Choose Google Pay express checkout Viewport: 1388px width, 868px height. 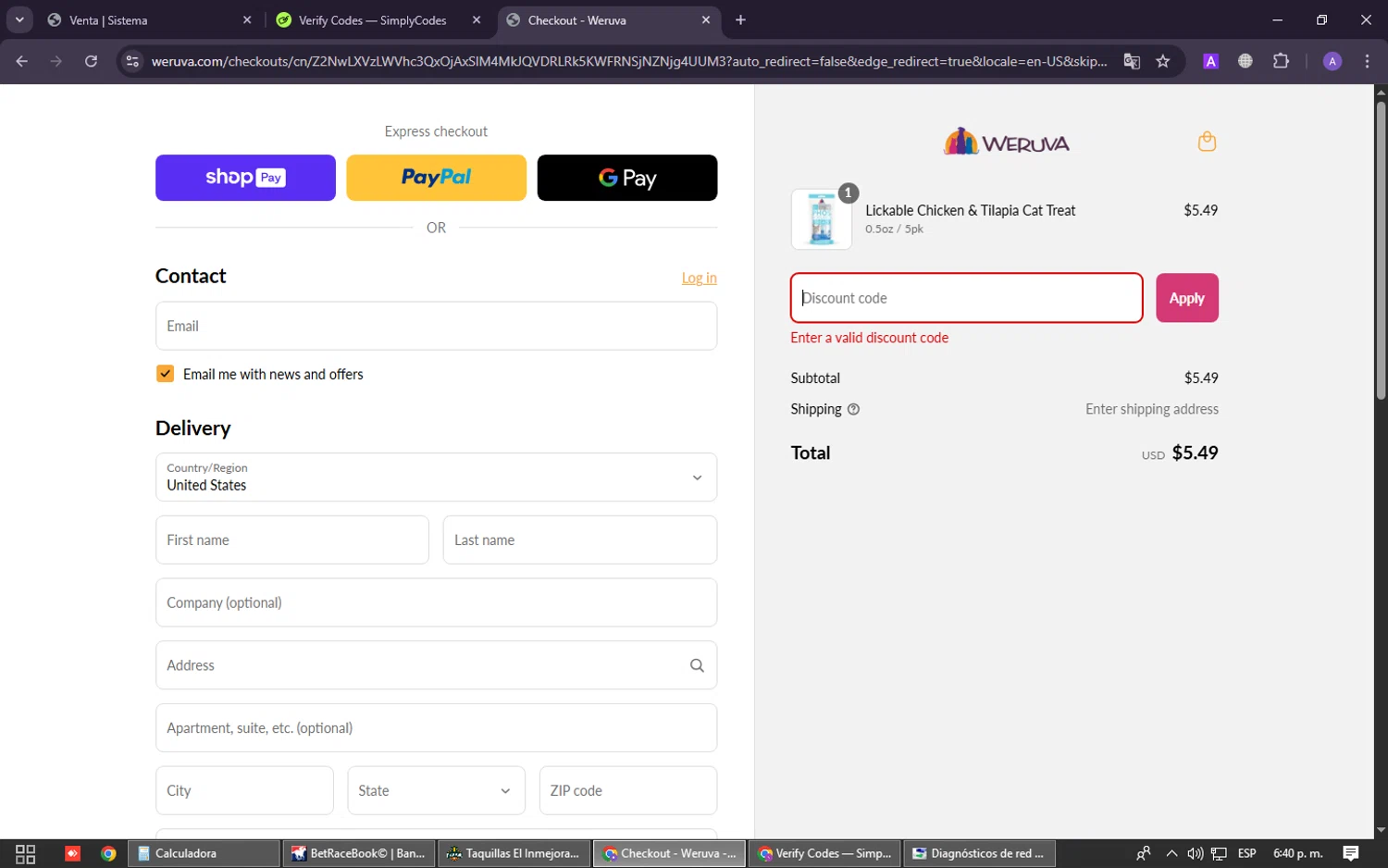coord(627,178)
